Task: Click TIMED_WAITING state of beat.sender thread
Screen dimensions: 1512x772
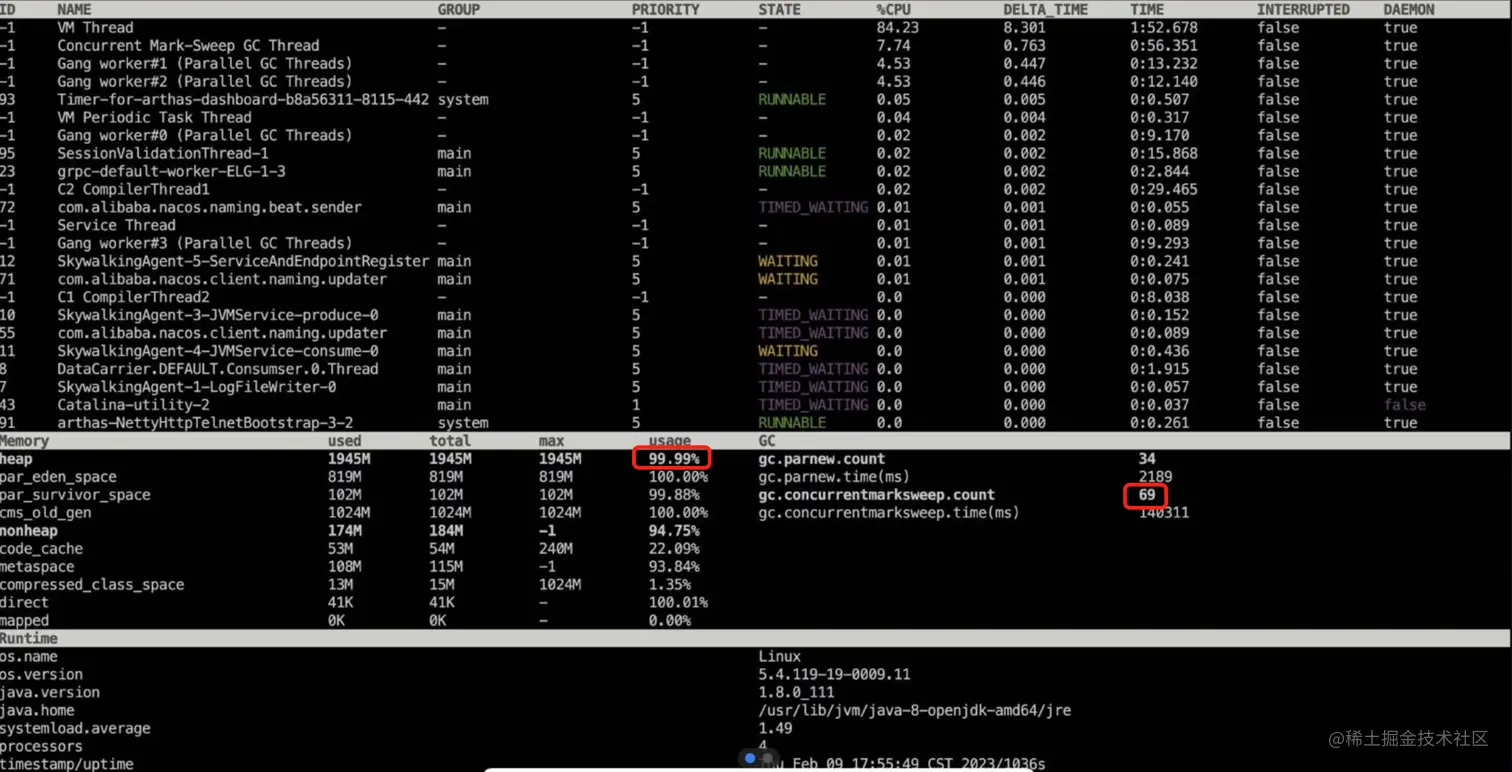Action: (x=813, y=207)
